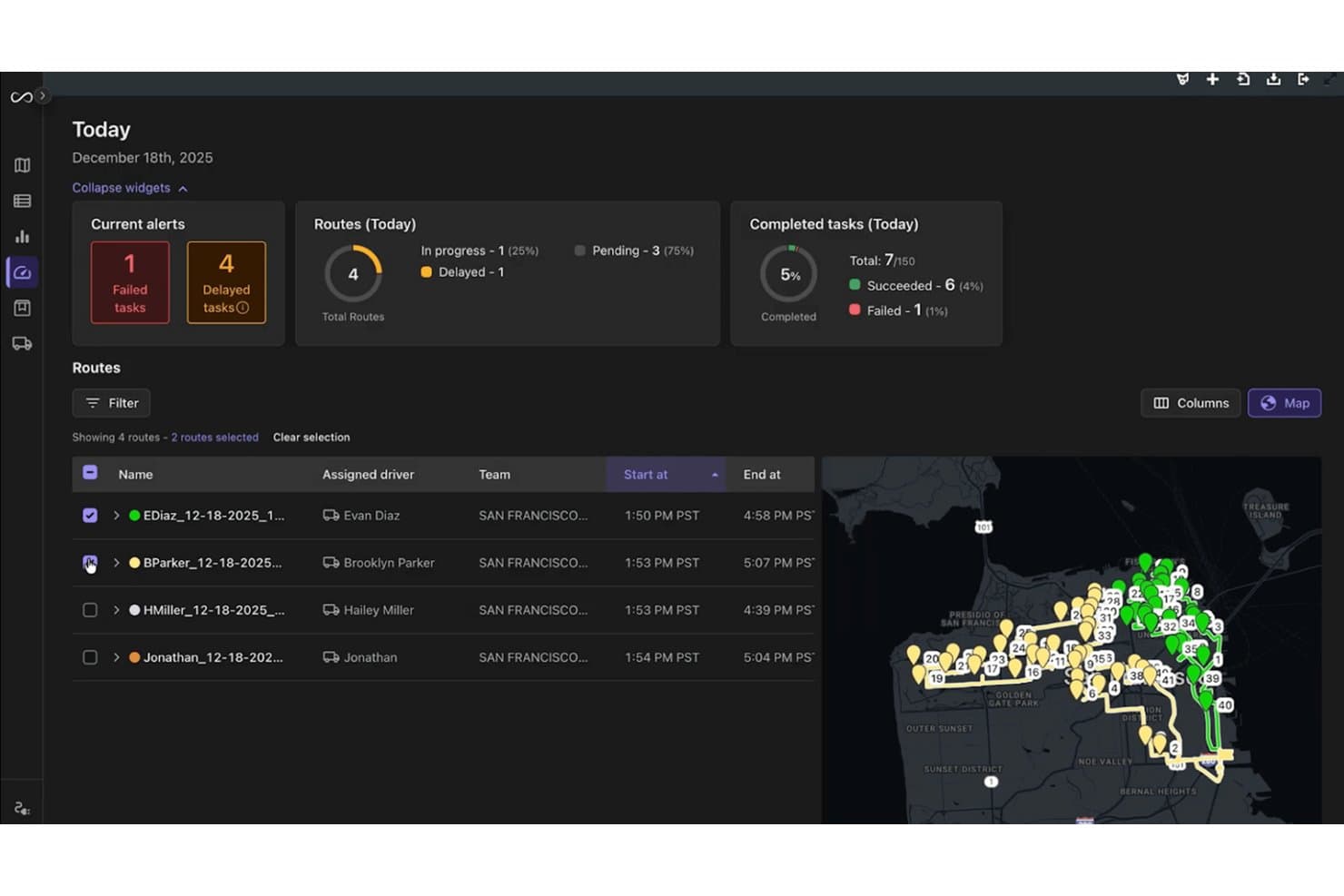Image resolution: width=1344 pixels, height=896 pixels.
Task: Click the cat-face icon in top toolbar
Action: coord(1182,79)
